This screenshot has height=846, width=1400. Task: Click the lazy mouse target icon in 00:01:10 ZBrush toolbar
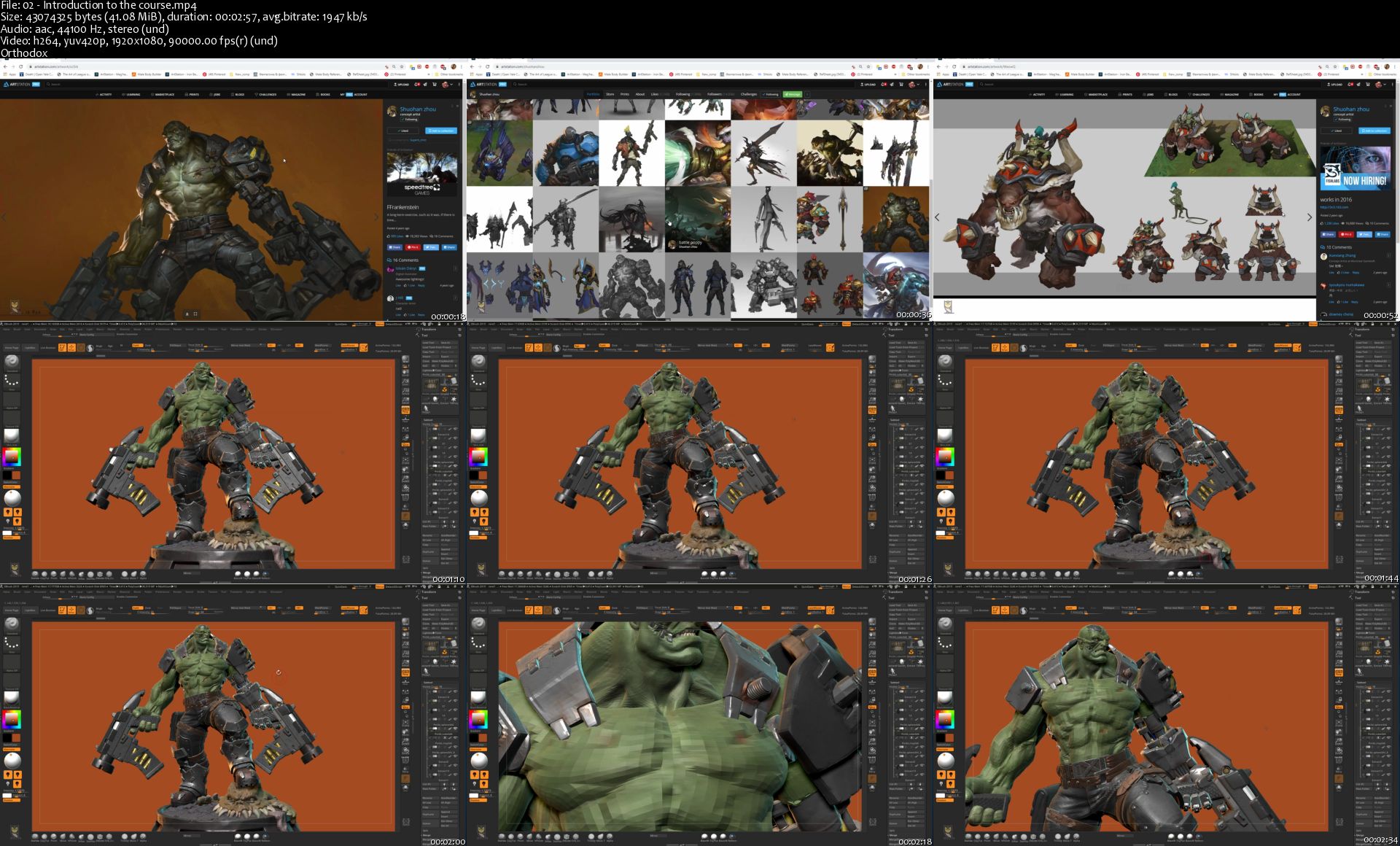pyautogui.click(x=363, y=348)
